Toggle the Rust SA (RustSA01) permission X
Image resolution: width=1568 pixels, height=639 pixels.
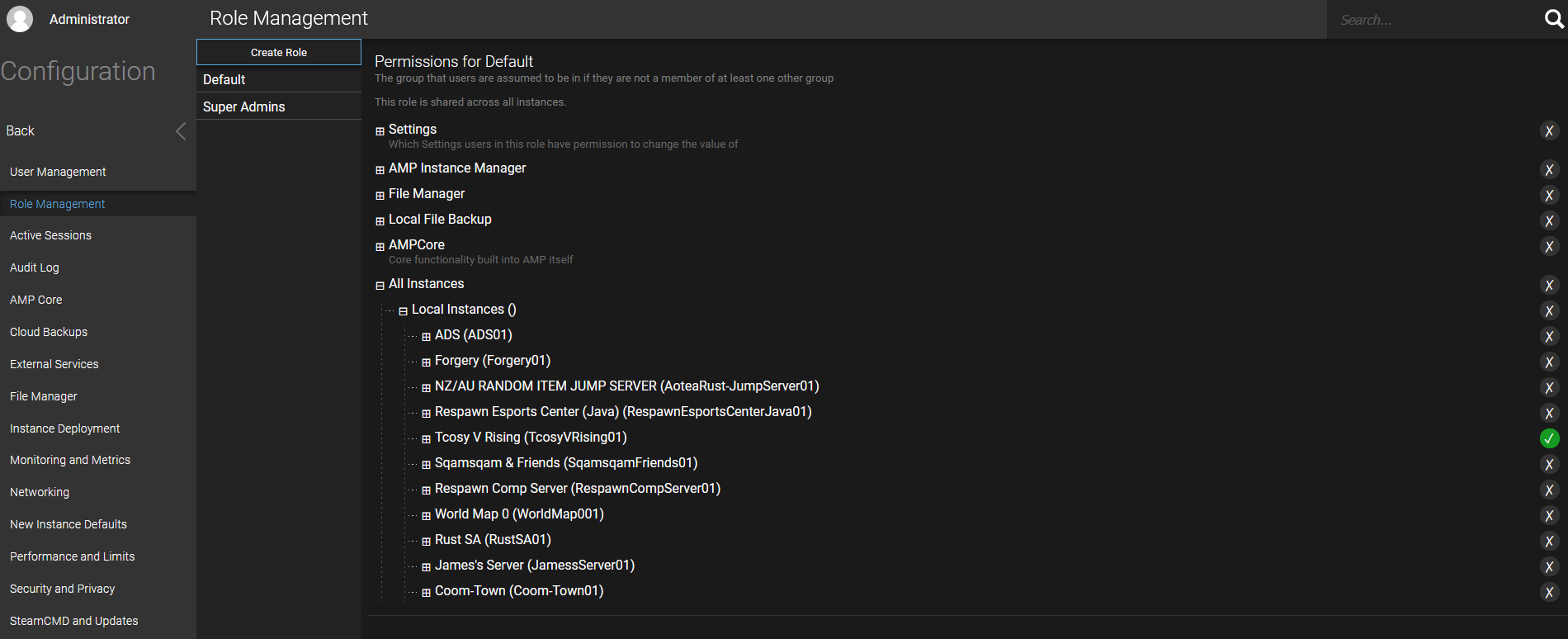1549,542
